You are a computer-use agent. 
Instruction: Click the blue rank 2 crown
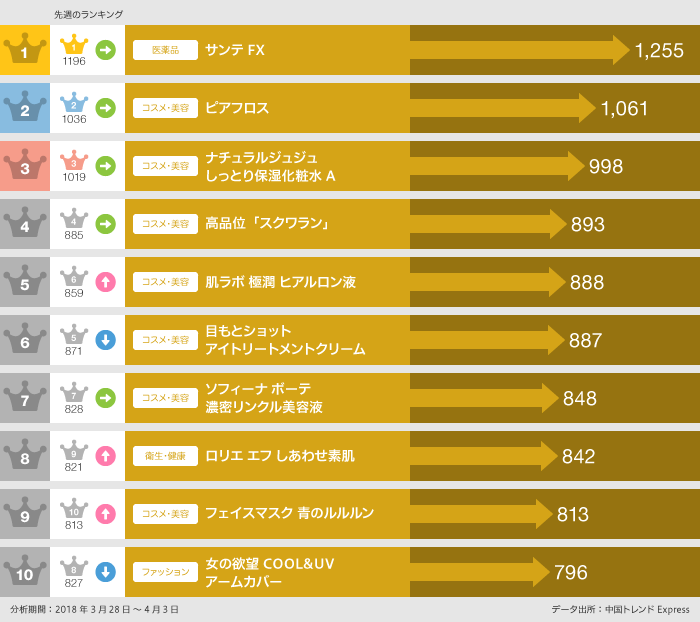point(24,108)
